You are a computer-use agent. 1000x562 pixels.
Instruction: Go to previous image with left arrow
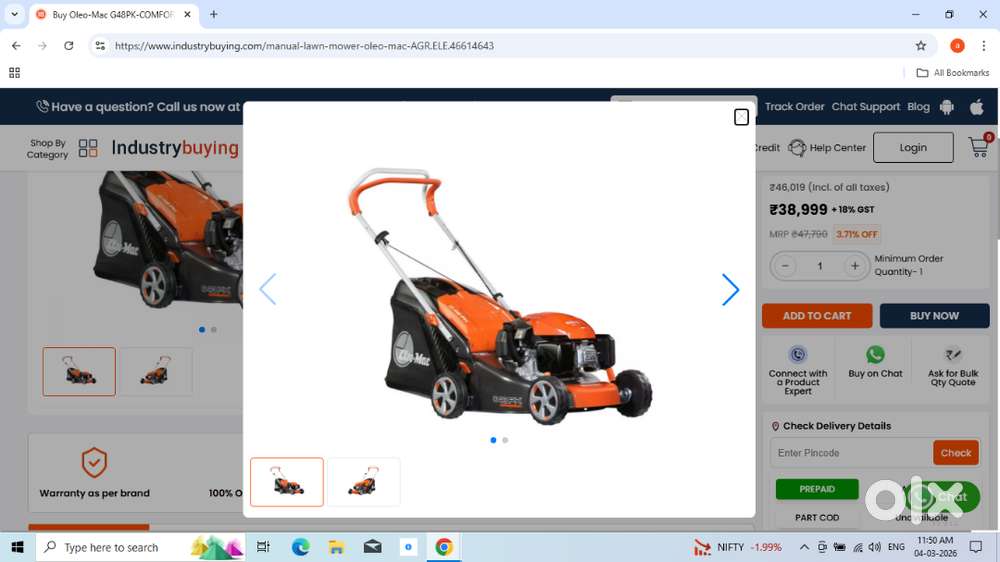[x=267, y=290]
